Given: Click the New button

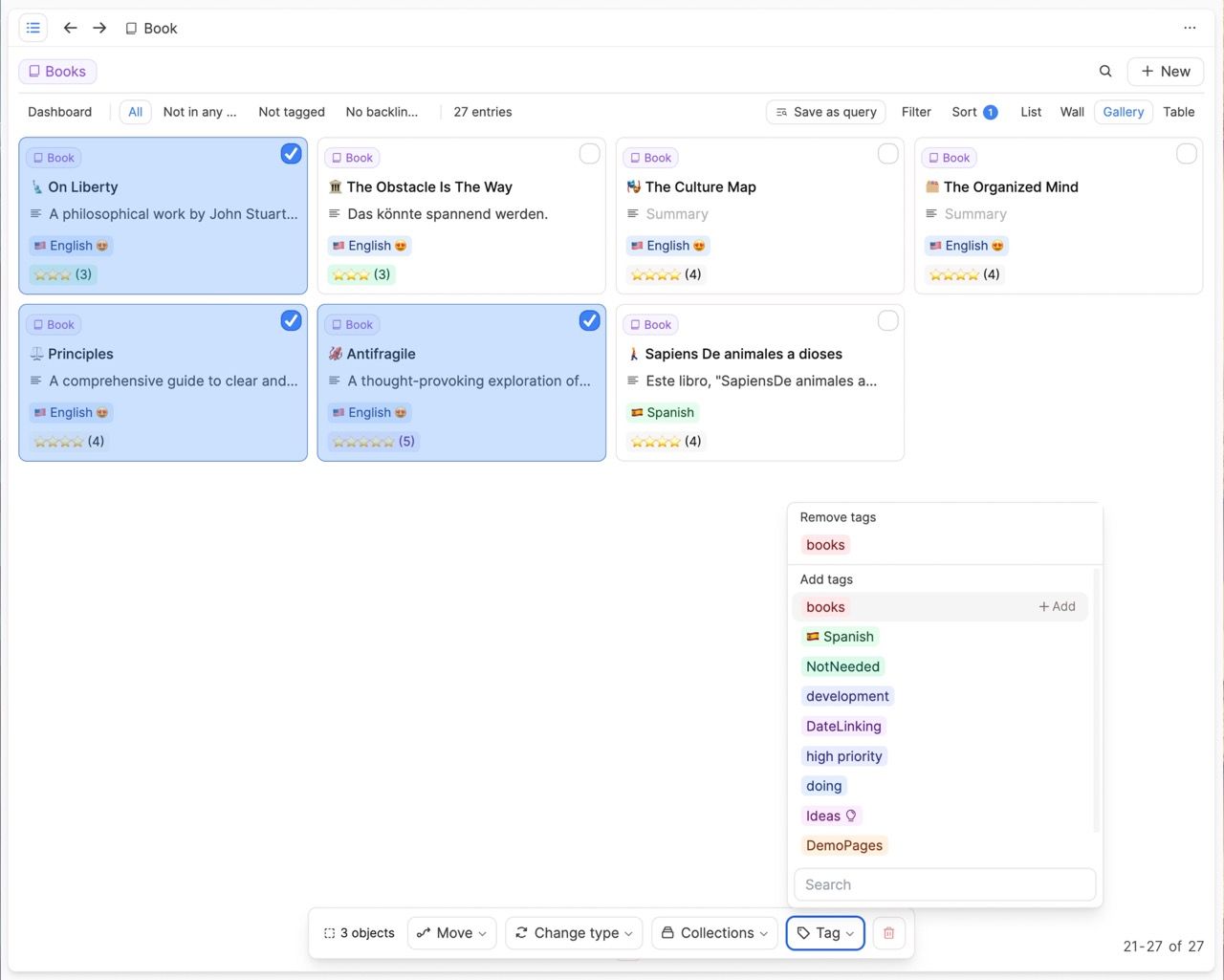Looking at the screenshot, I should point(1165,71).
